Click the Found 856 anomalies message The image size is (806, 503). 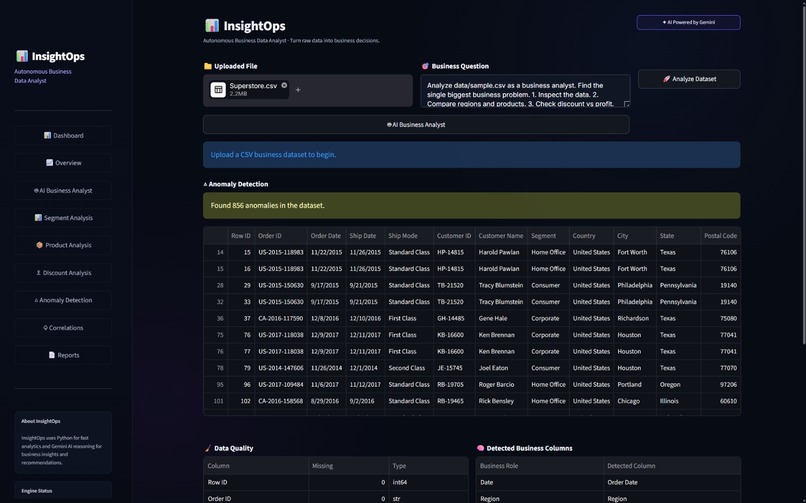point(471,206)
